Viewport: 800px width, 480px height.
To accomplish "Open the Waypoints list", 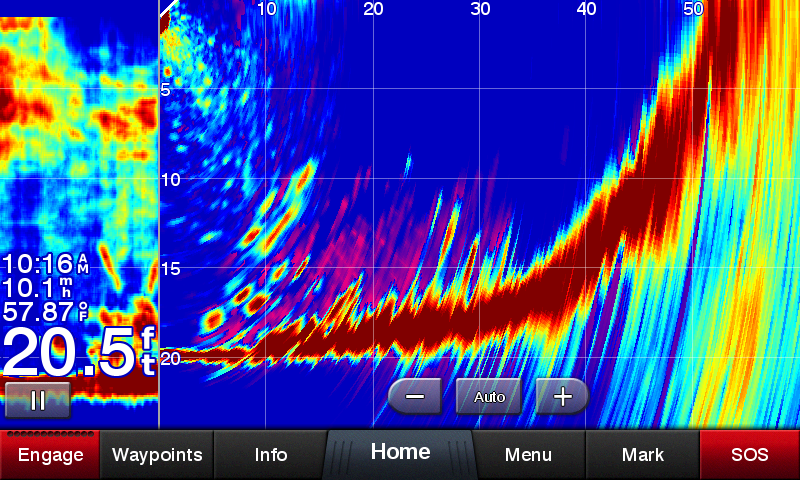I will (x=157, y=455).
